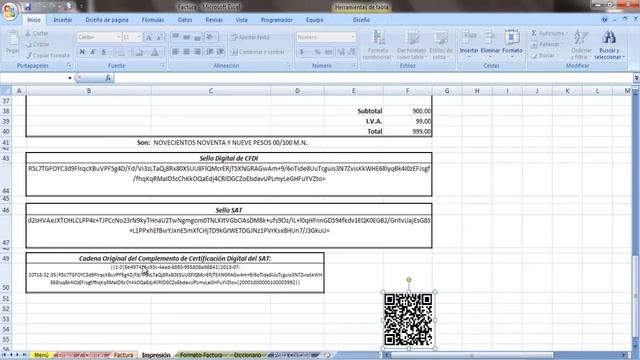Select the Diccionario sheet tab
Image resolution: width=640 pixels, height=360 pixels.
(247, 355)
